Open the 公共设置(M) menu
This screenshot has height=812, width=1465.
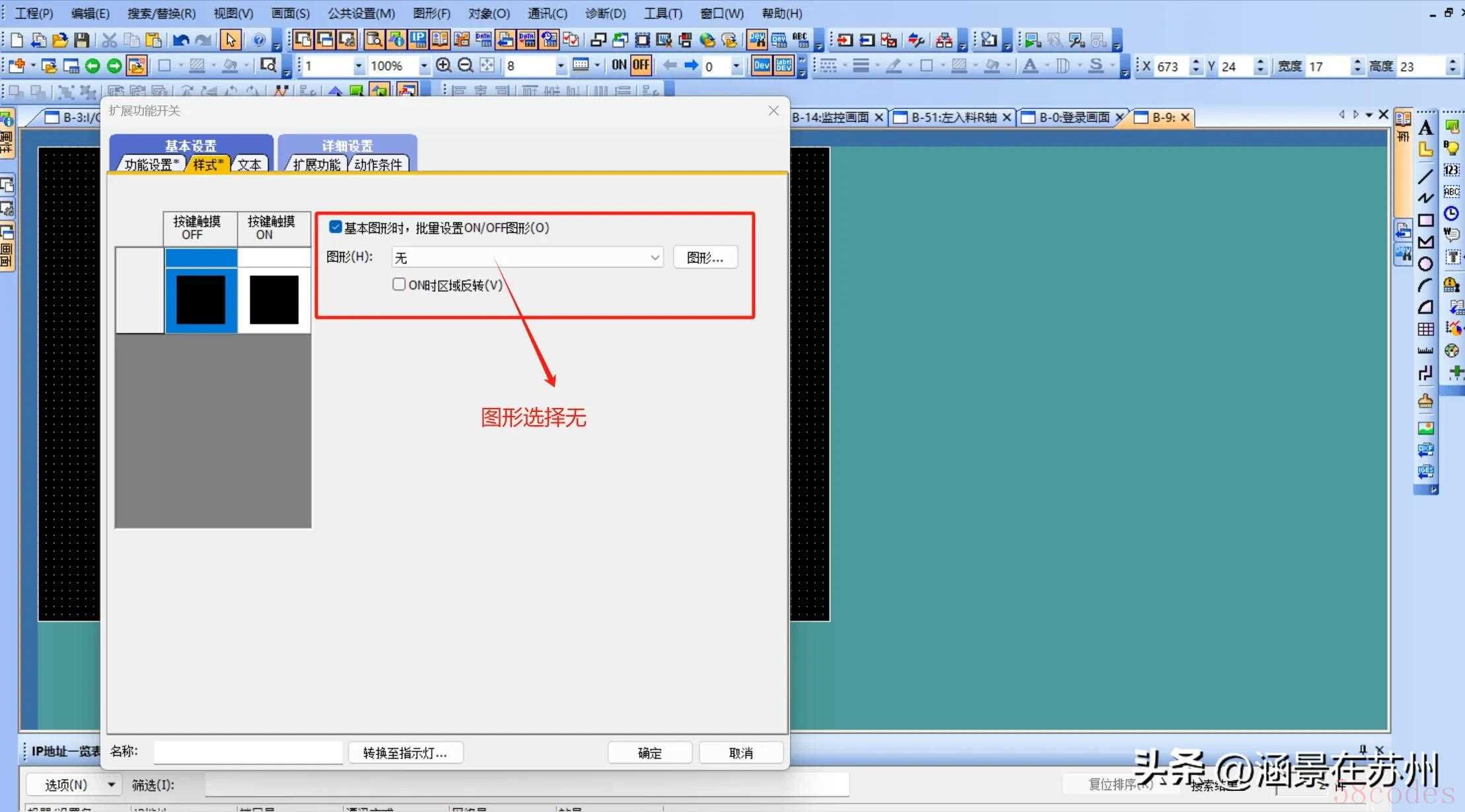click(361, 13)
